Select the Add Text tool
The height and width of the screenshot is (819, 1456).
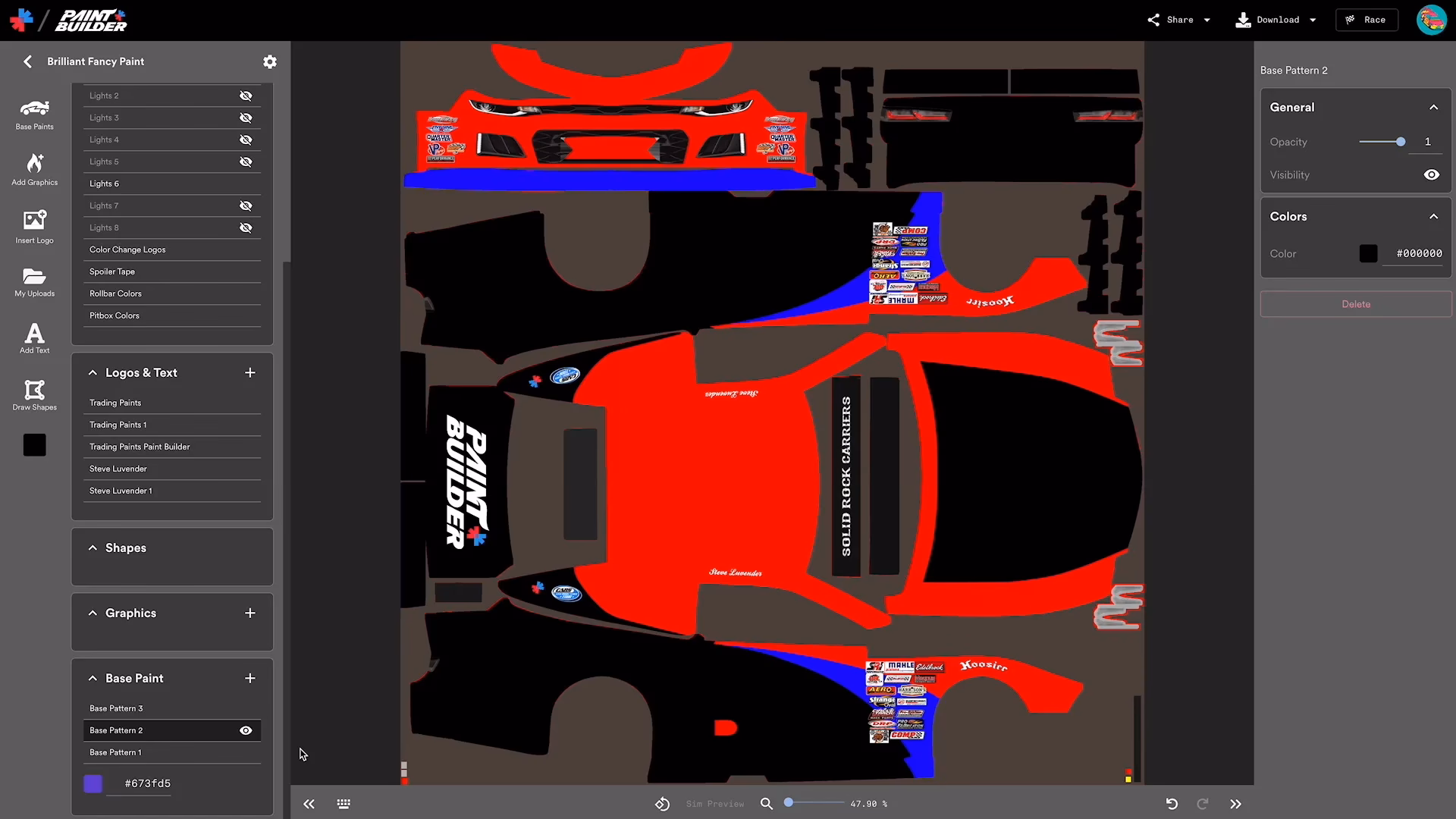pyautogui.click(x=34, y=338)
